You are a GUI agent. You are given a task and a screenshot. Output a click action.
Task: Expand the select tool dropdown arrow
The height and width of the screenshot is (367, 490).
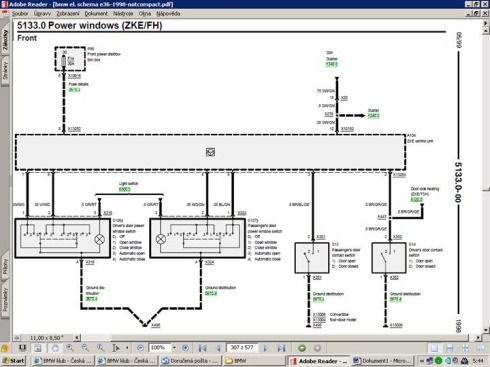point(127,348)
